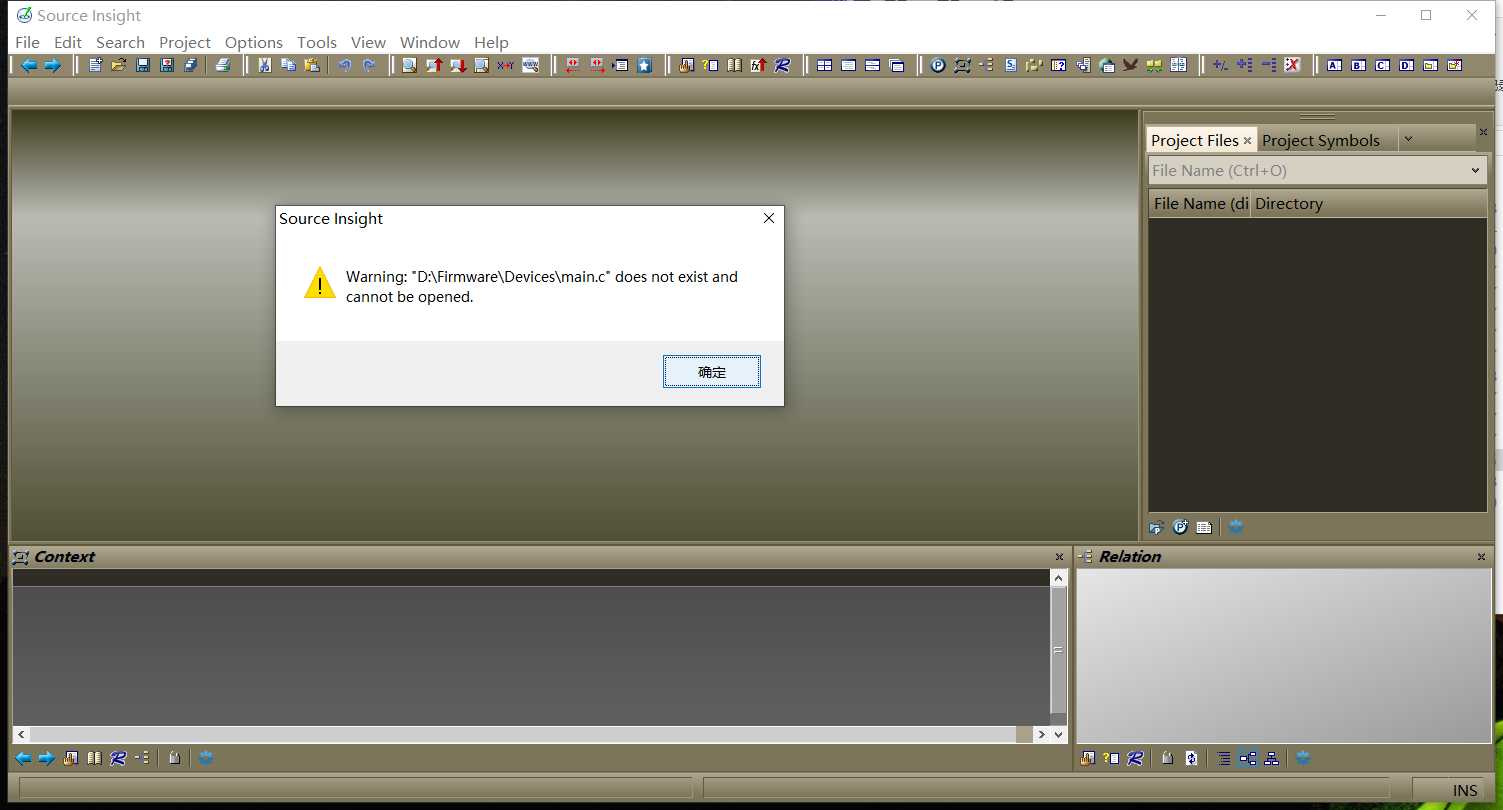Click the Project Window P icon
1503x810 pixels.
pyautogui.click(x=938, y=65)
